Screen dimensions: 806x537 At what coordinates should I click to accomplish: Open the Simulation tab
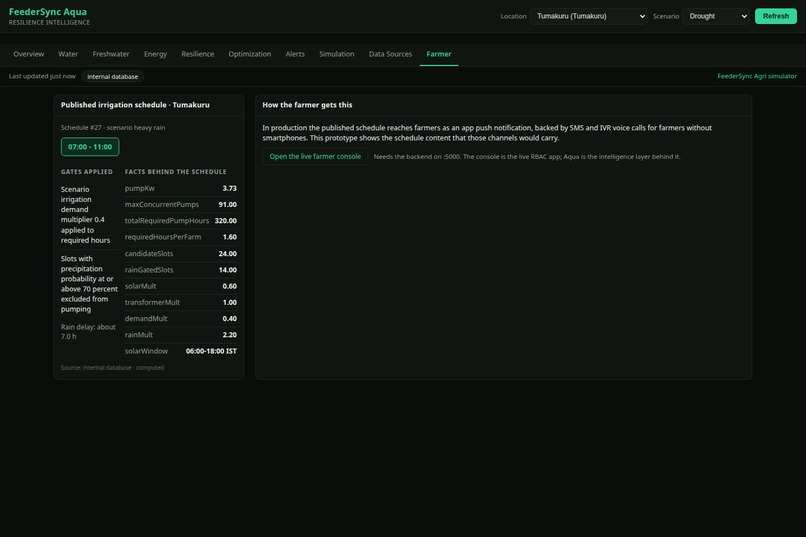[336, 54]
